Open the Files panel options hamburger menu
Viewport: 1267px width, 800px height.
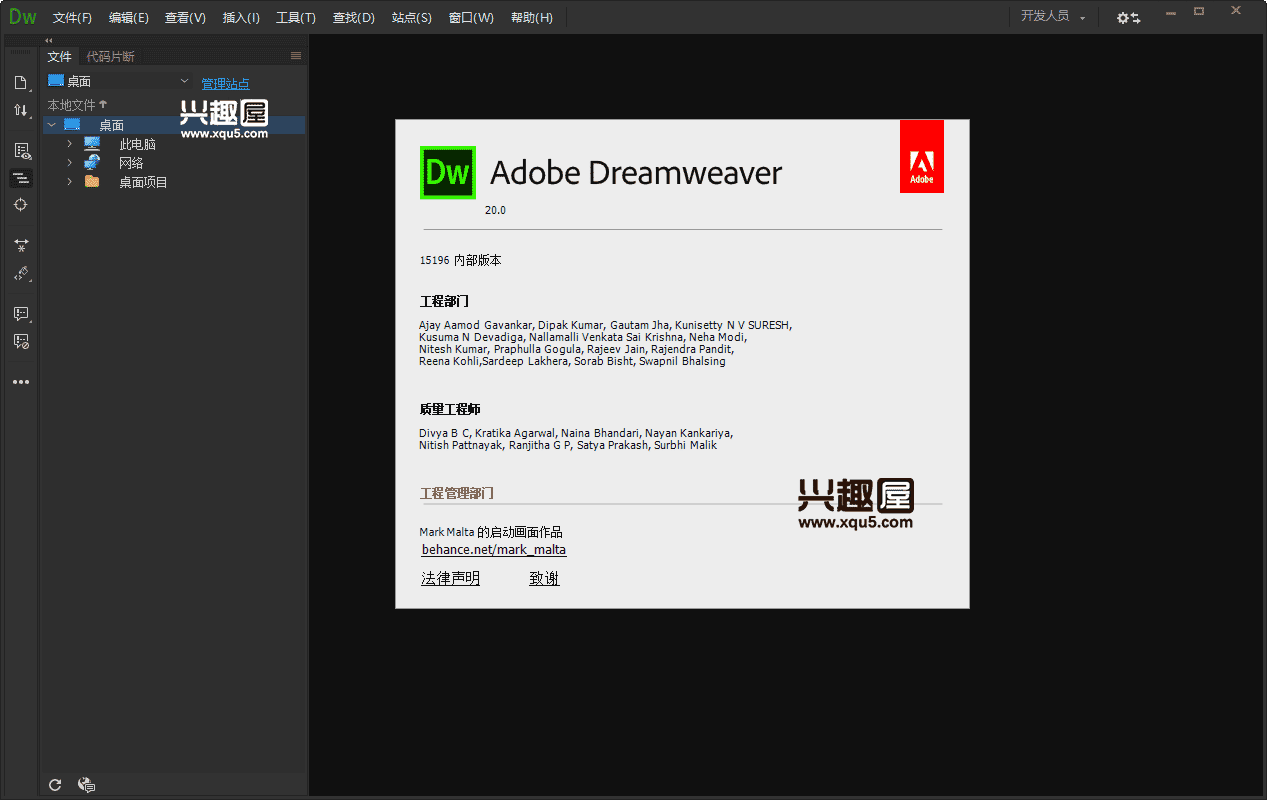click(x=296, y=56)
